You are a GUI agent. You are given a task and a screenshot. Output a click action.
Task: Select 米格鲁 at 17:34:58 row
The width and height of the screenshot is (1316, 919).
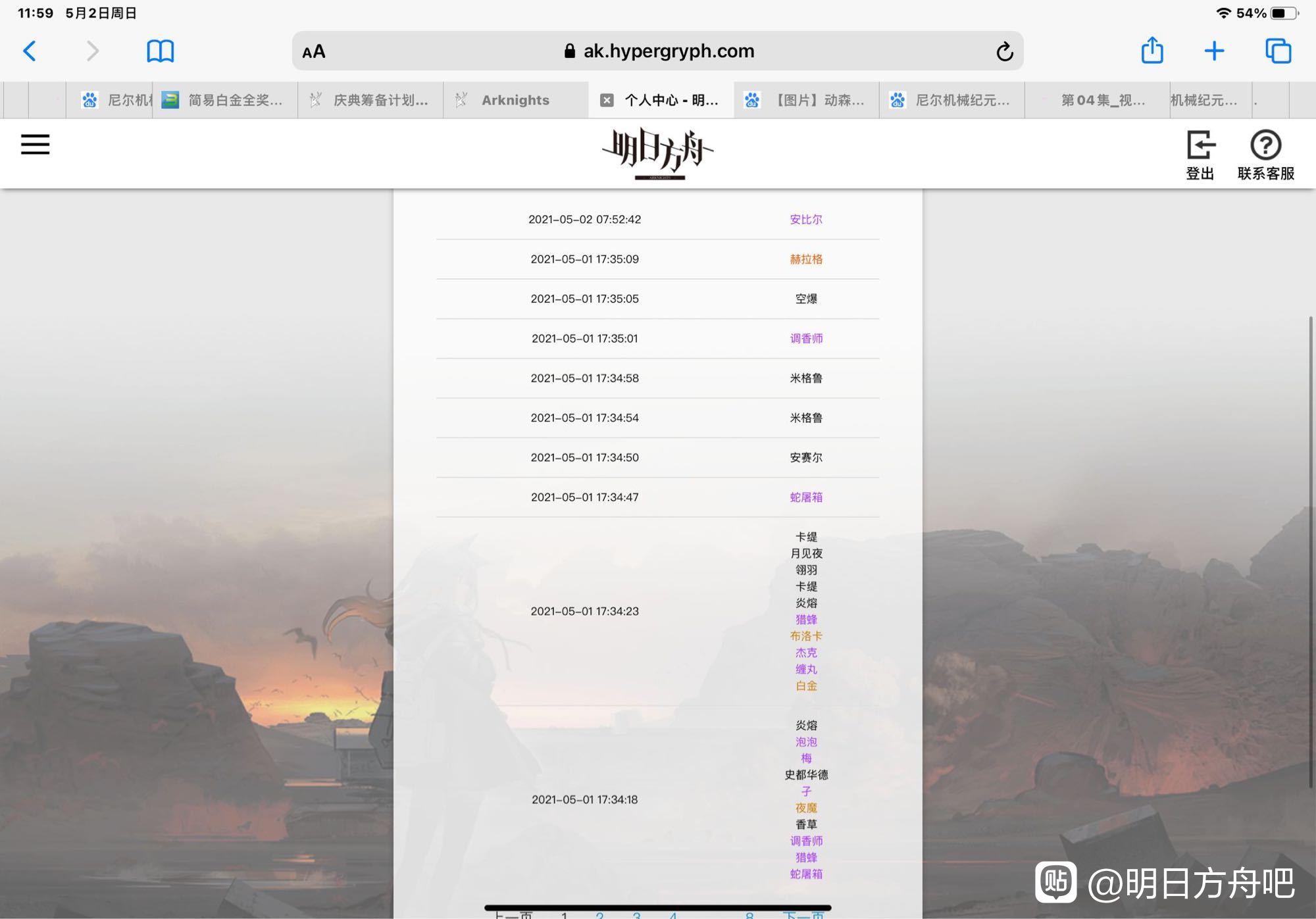tap(806, 378)
